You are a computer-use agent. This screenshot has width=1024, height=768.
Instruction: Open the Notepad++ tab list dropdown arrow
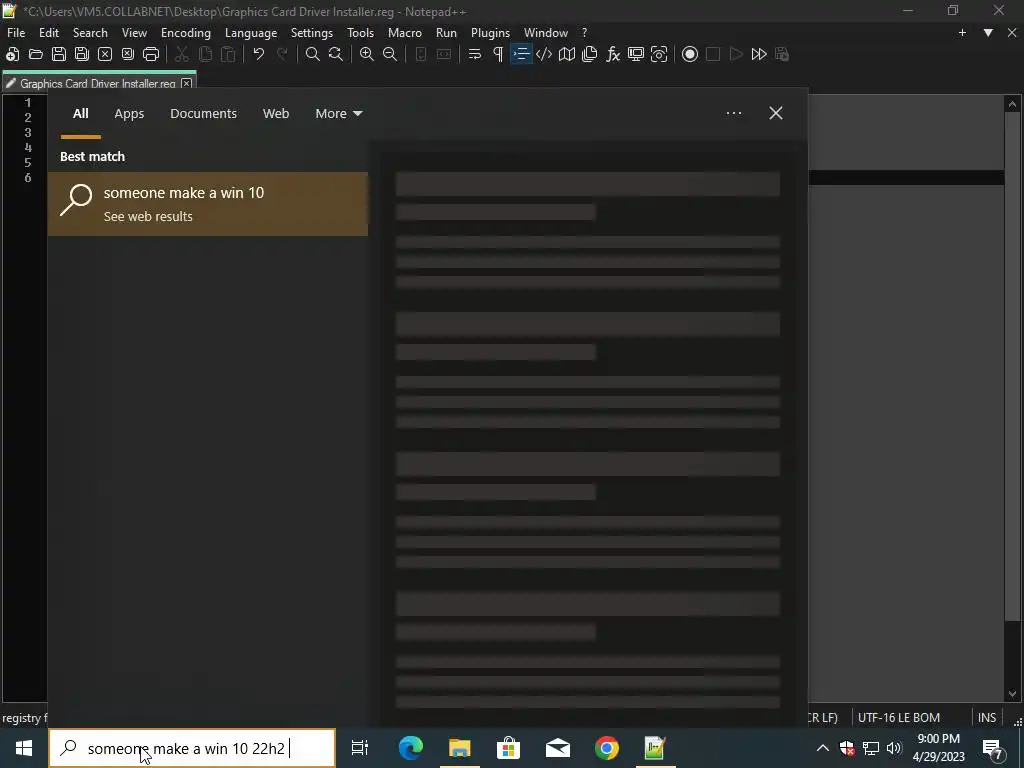988,33
